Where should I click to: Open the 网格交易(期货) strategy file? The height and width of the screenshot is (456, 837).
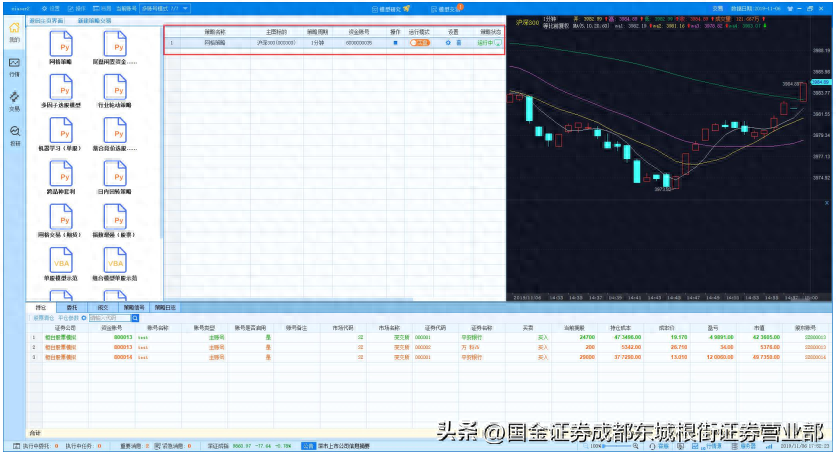coord(61,221)
